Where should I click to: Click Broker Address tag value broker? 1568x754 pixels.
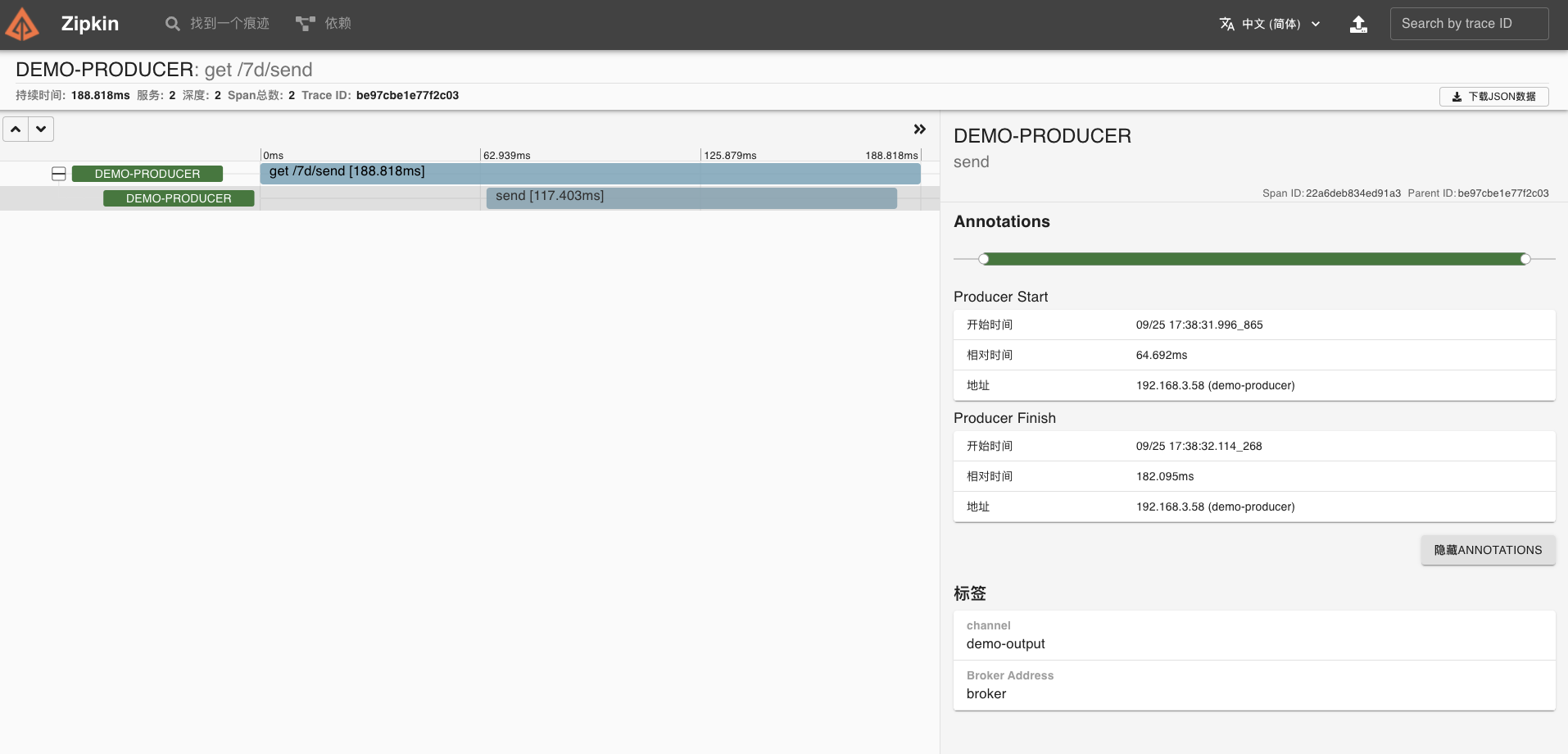click(x=986, y=694)
